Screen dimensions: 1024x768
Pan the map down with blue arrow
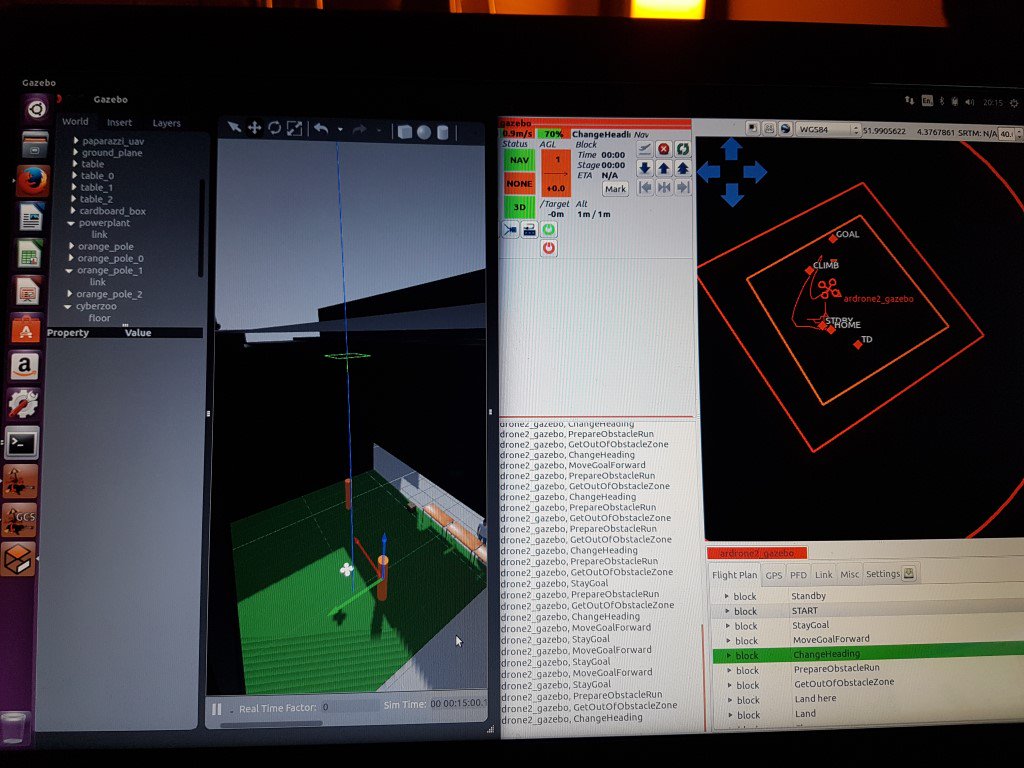pos(732,195)
